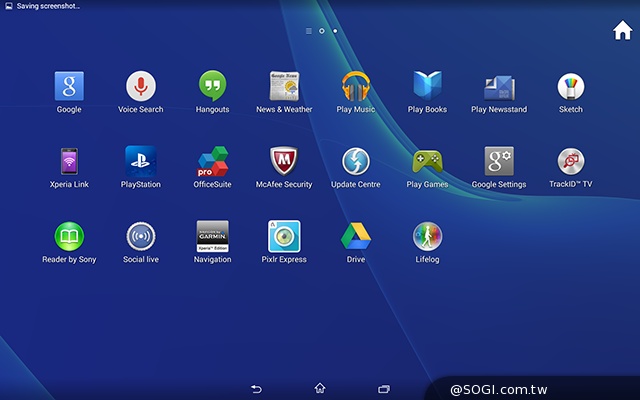Open the Lifelog app
The image size is (640, 400).
(x=427, y=236)
